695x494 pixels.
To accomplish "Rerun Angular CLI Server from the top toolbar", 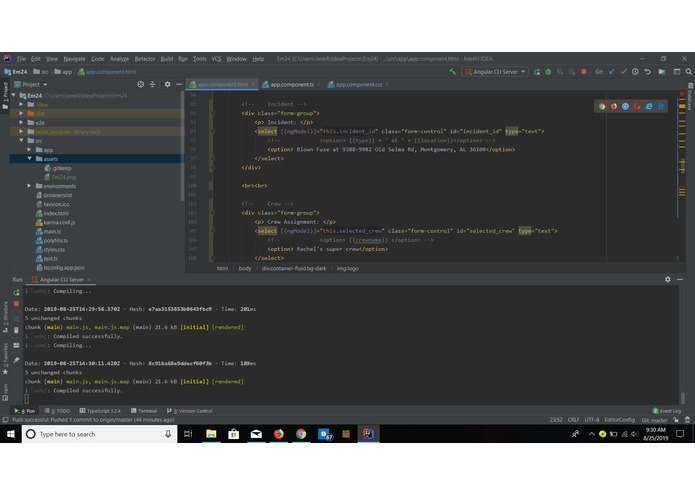I will (x=537, y=72).
